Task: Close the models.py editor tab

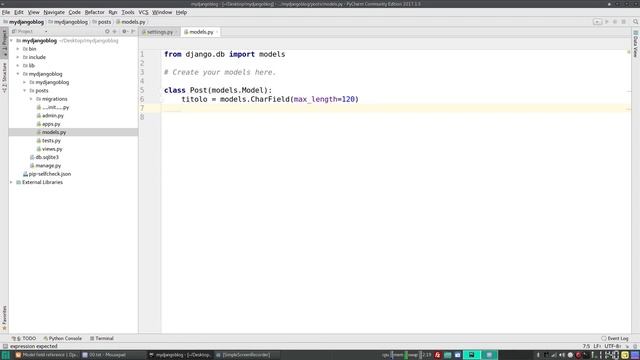Action: pyautogui.click(x=217, y=32)
